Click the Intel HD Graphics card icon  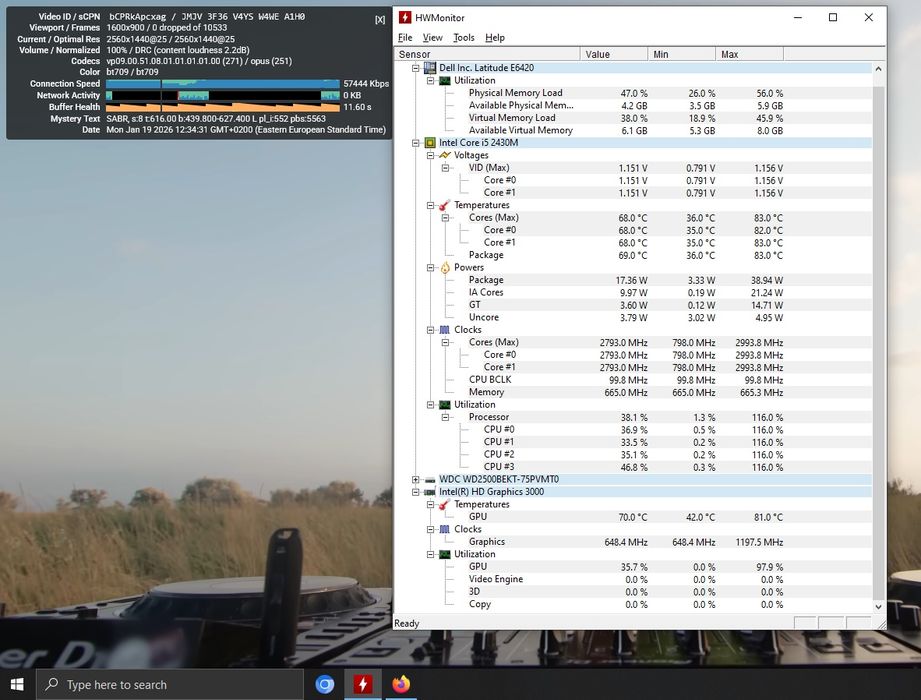[x=430, y=492]
